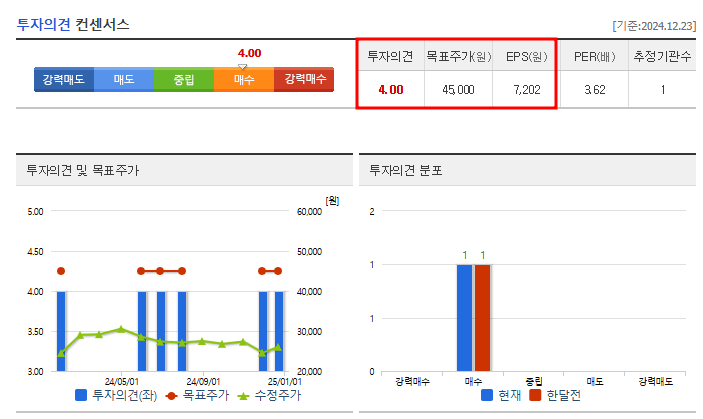Click the rating pointer triangle above 매수

(x=243, y=66)
